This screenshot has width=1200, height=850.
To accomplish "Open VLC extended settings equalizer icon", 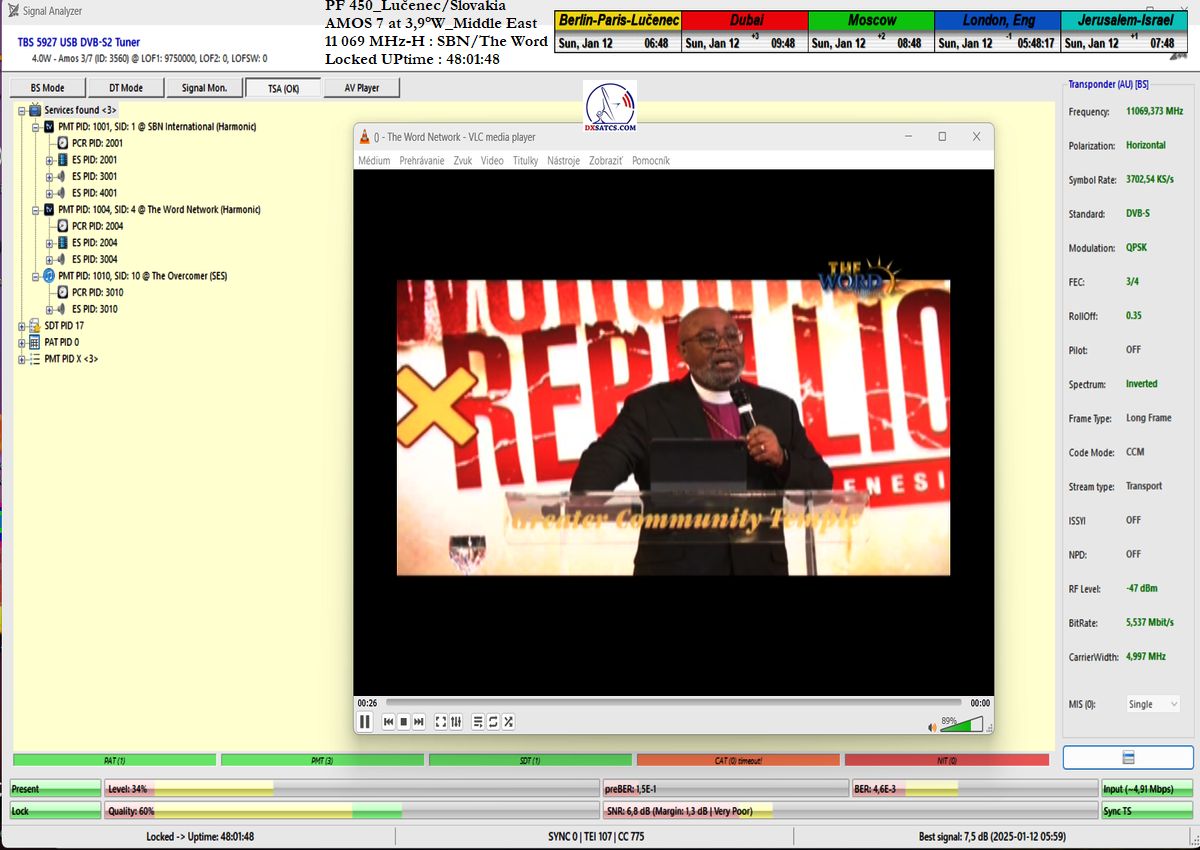I will click(456, 722).
